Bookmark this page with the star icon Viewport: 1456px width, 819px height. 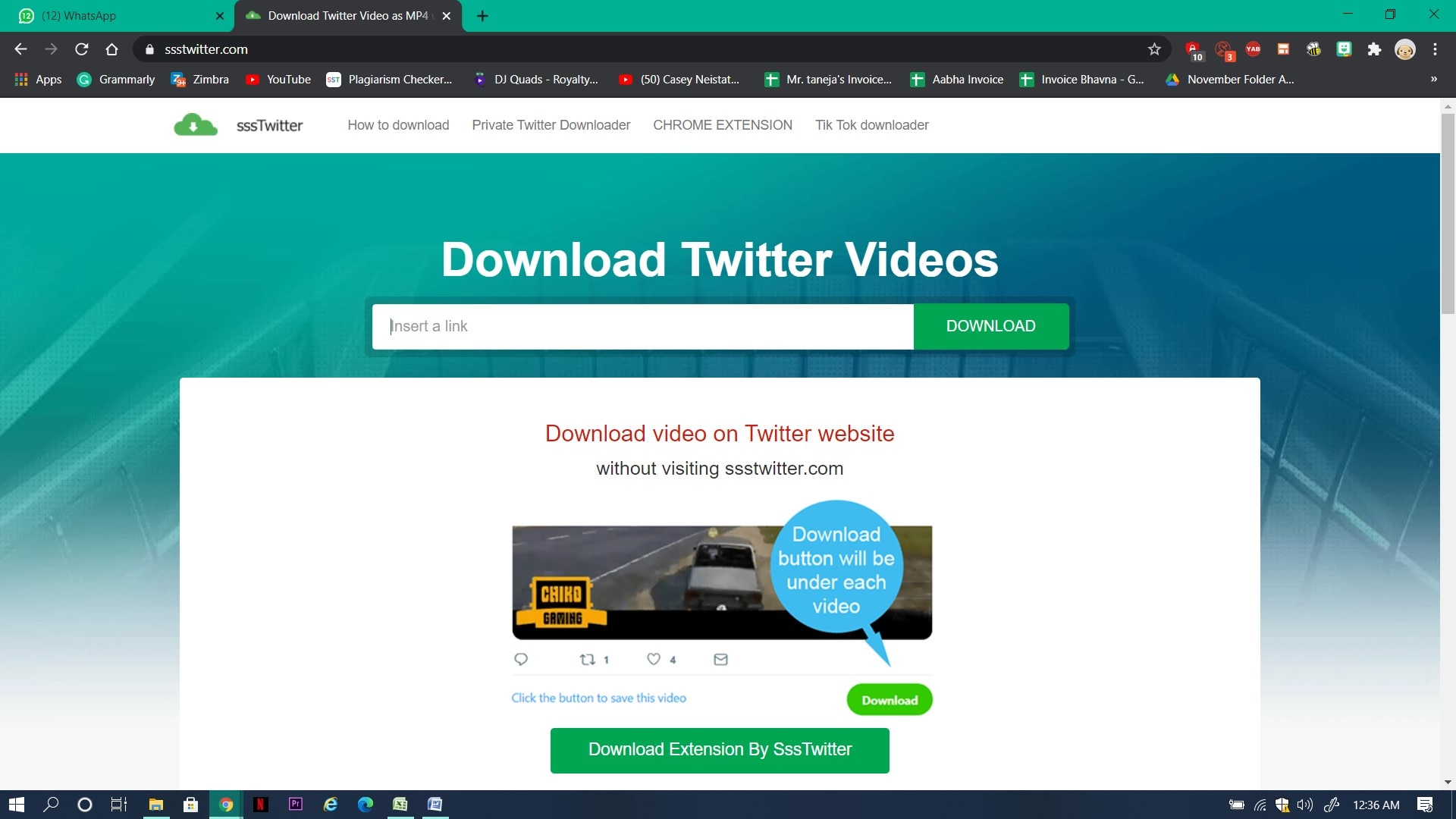click(x=1154, y=49)
